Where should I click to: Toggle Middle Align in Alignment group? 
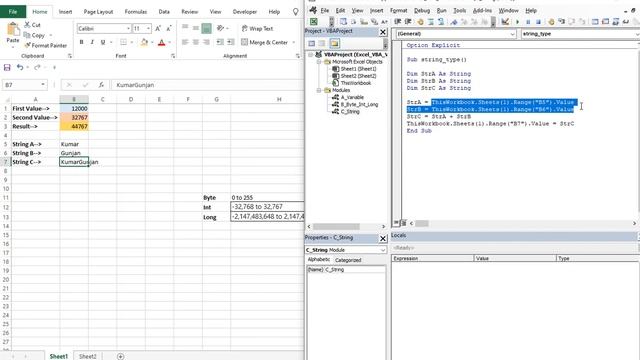pos(196,28)
